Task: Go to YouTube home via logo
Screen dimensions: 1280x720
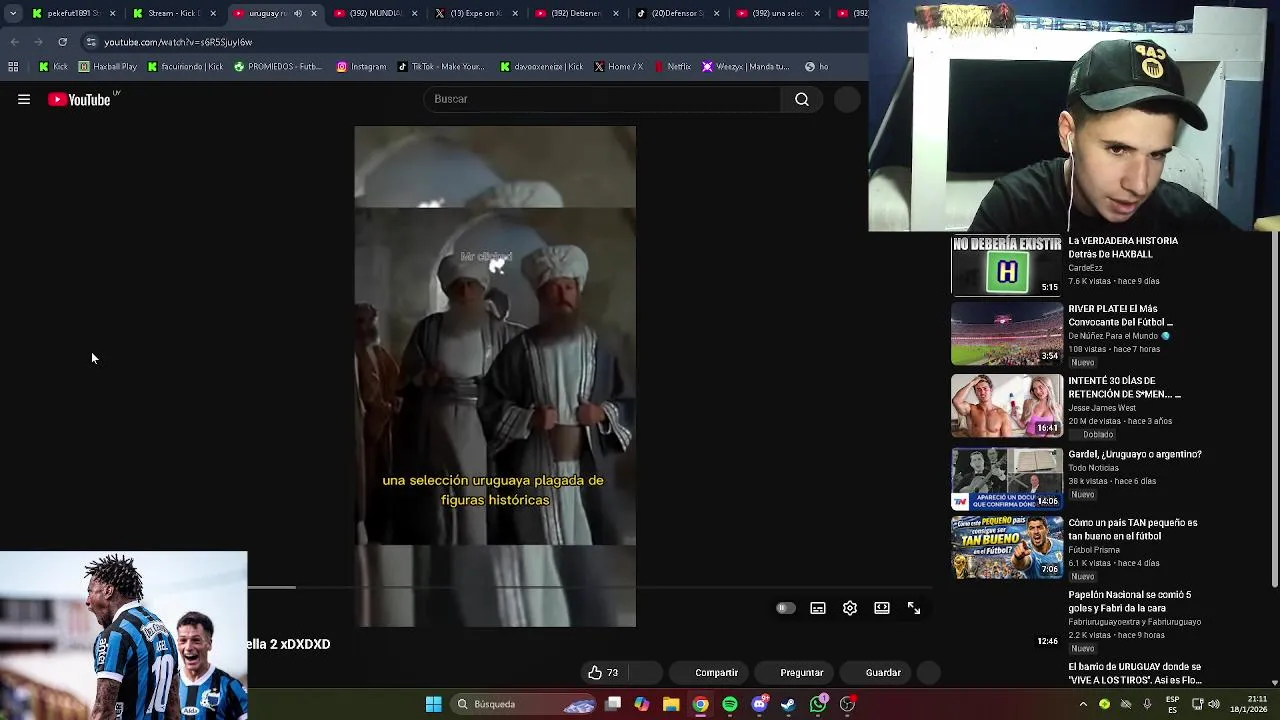Action: 80,99
